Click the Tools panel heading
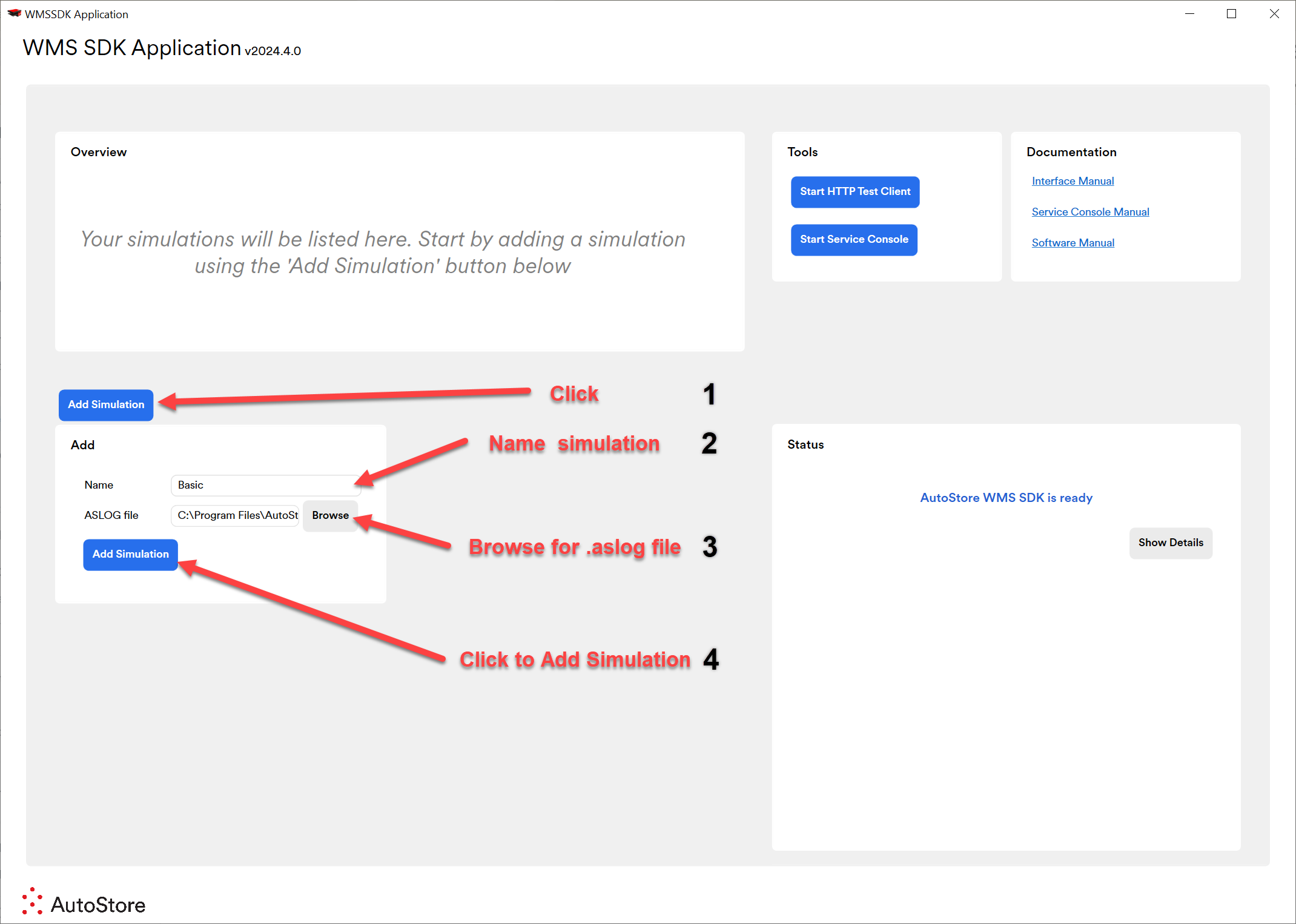Viewport: 1296px width, 924px height. click(802, 152)
